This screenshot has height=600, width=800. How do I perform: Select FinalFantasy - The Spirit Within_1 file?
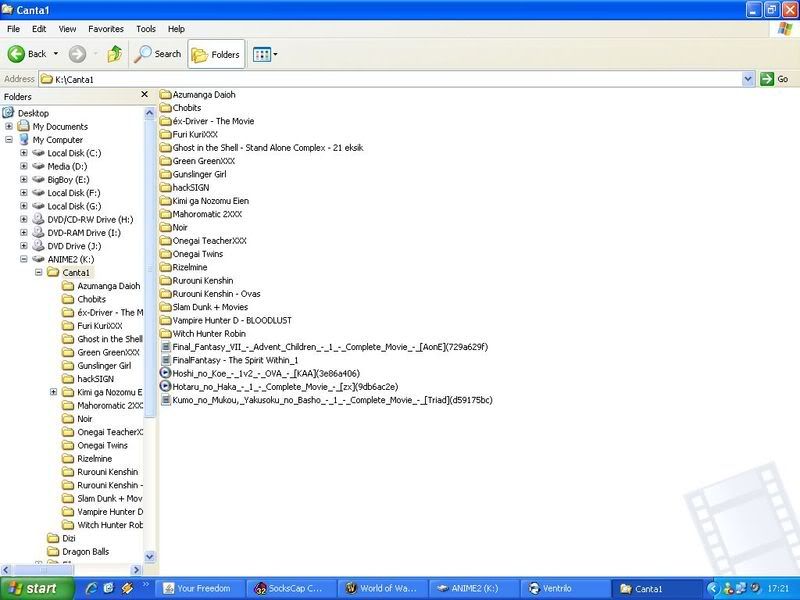[229, 360]
